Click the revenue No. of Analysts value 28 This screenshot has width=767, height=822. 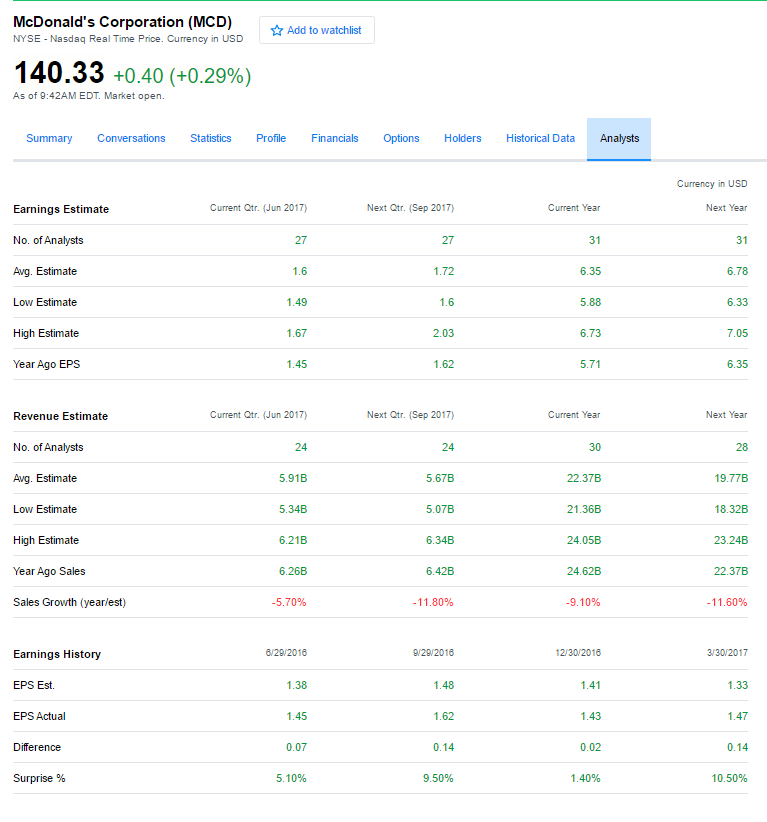[742, 448]
